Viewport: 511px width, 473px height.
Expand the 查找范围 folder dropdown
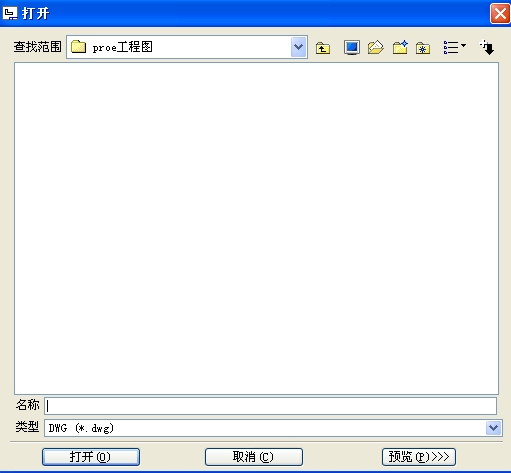pos(298,47)
